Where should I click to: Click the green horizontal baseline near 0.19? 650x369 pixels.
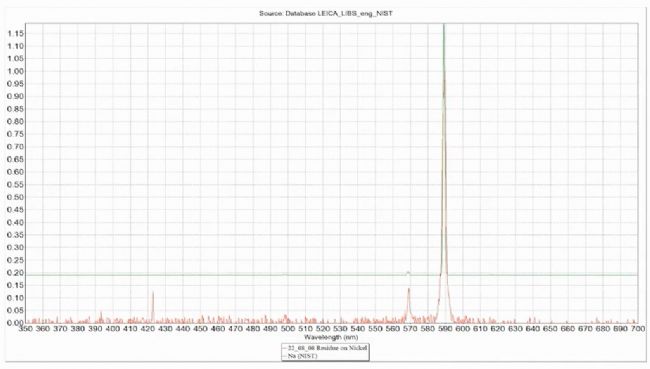(207, 275)
